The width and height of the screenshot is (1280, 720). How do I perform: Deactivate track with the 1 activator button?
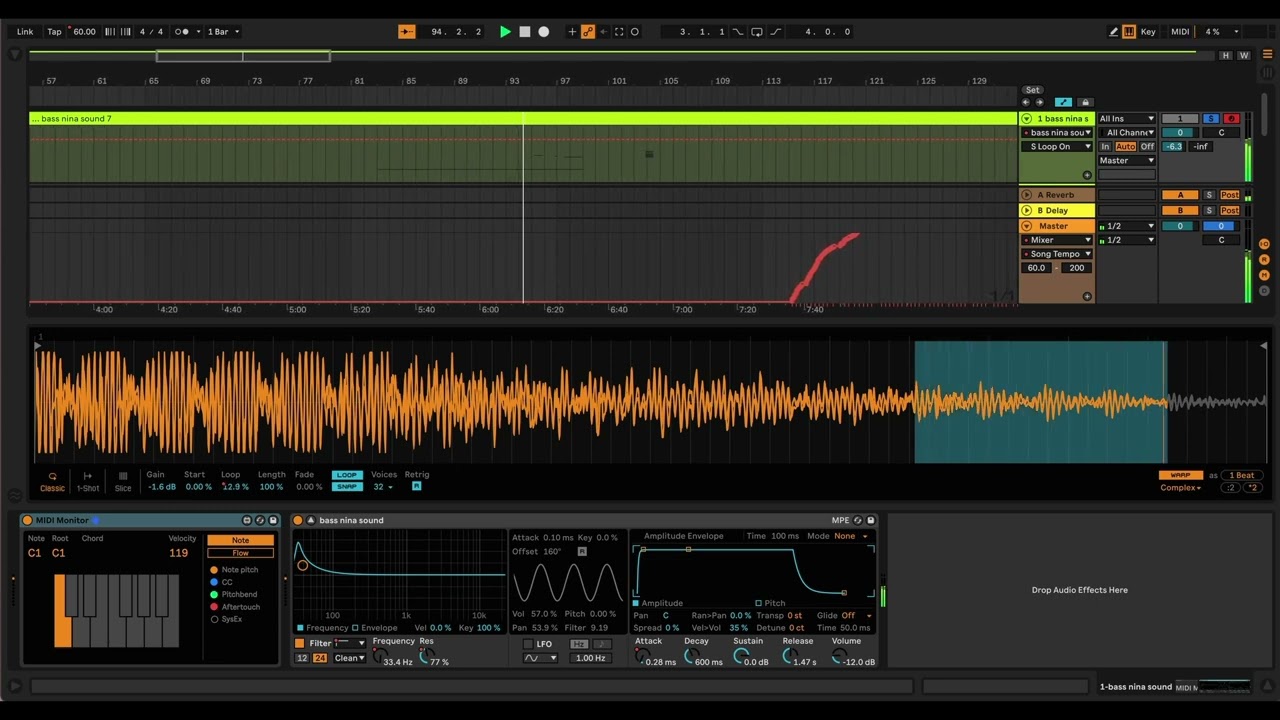(1179, 118)
